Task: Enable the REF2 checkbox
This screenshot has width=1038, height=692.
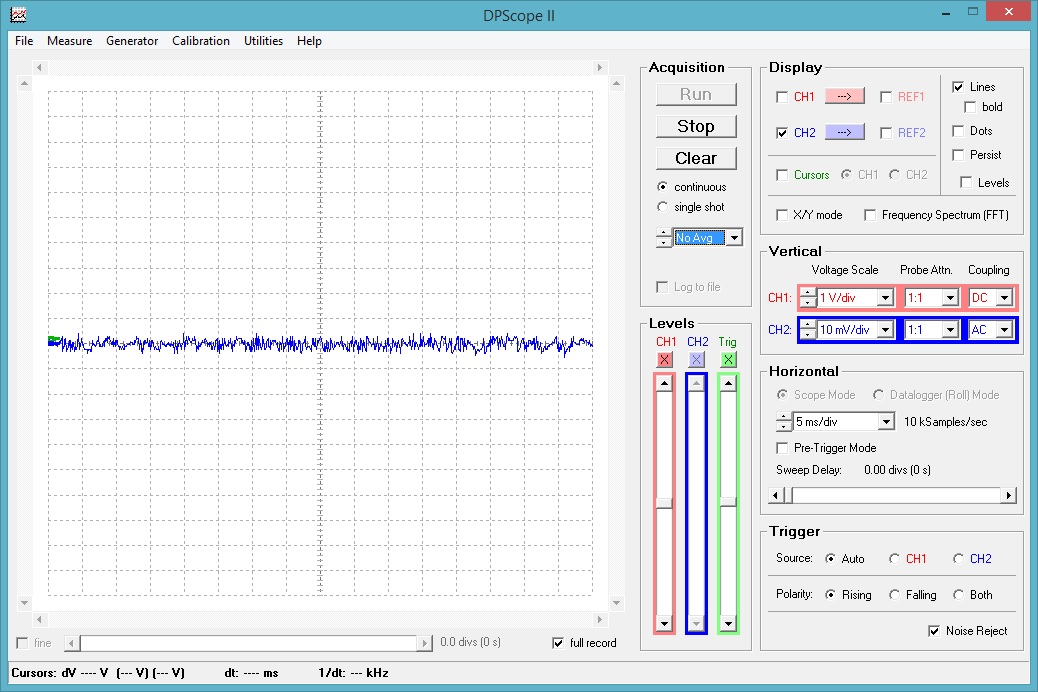Action: tap(886, 133)
